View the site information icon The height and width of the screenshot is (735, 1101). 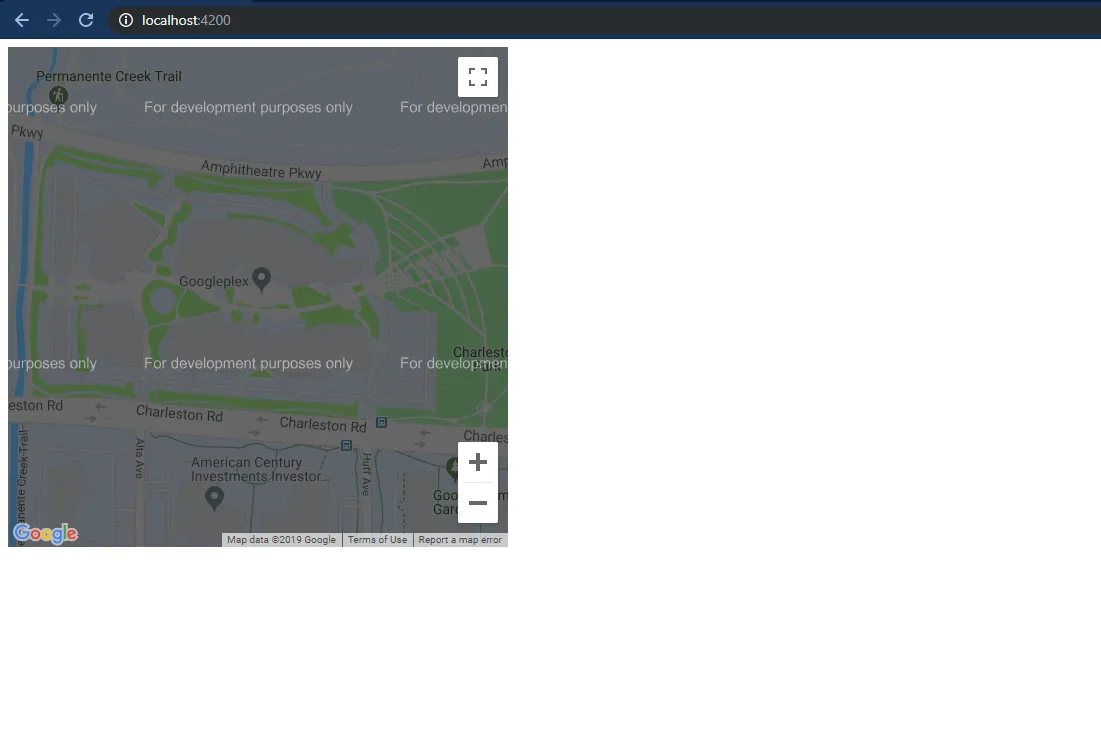[x=126, y=20]
